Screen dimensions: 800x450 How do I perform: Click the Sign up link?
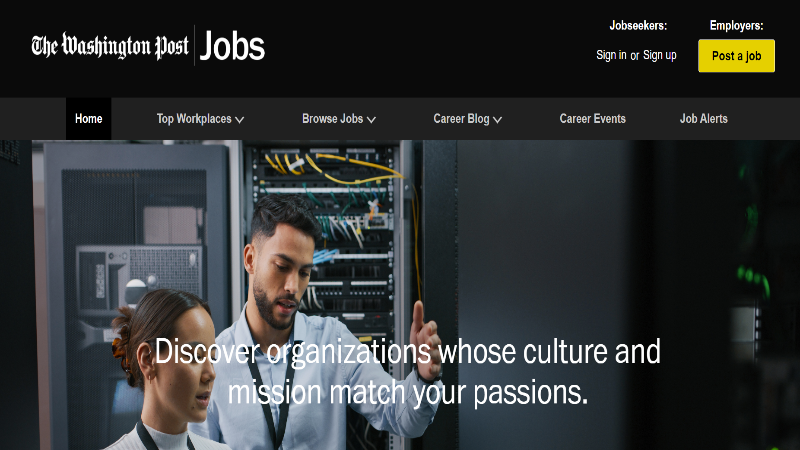(x=660, y=55)
